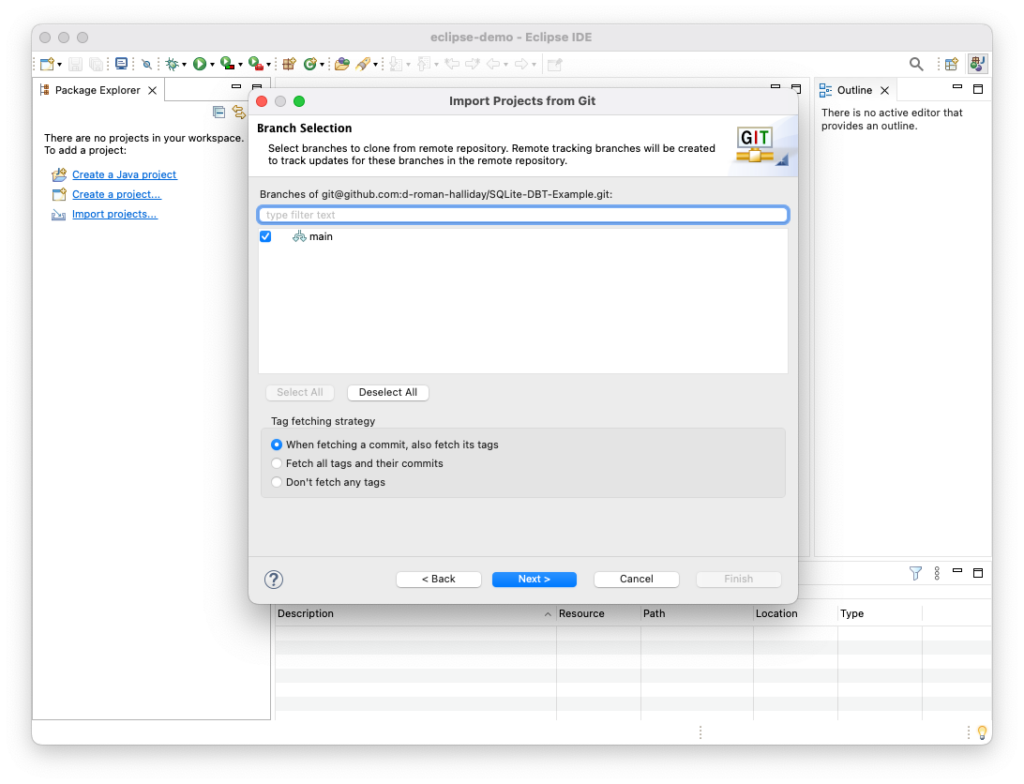This screenshot has width=1024, height=784.
Task: Click the Search flashlight toolbar icon
Action: coord(363,64)
